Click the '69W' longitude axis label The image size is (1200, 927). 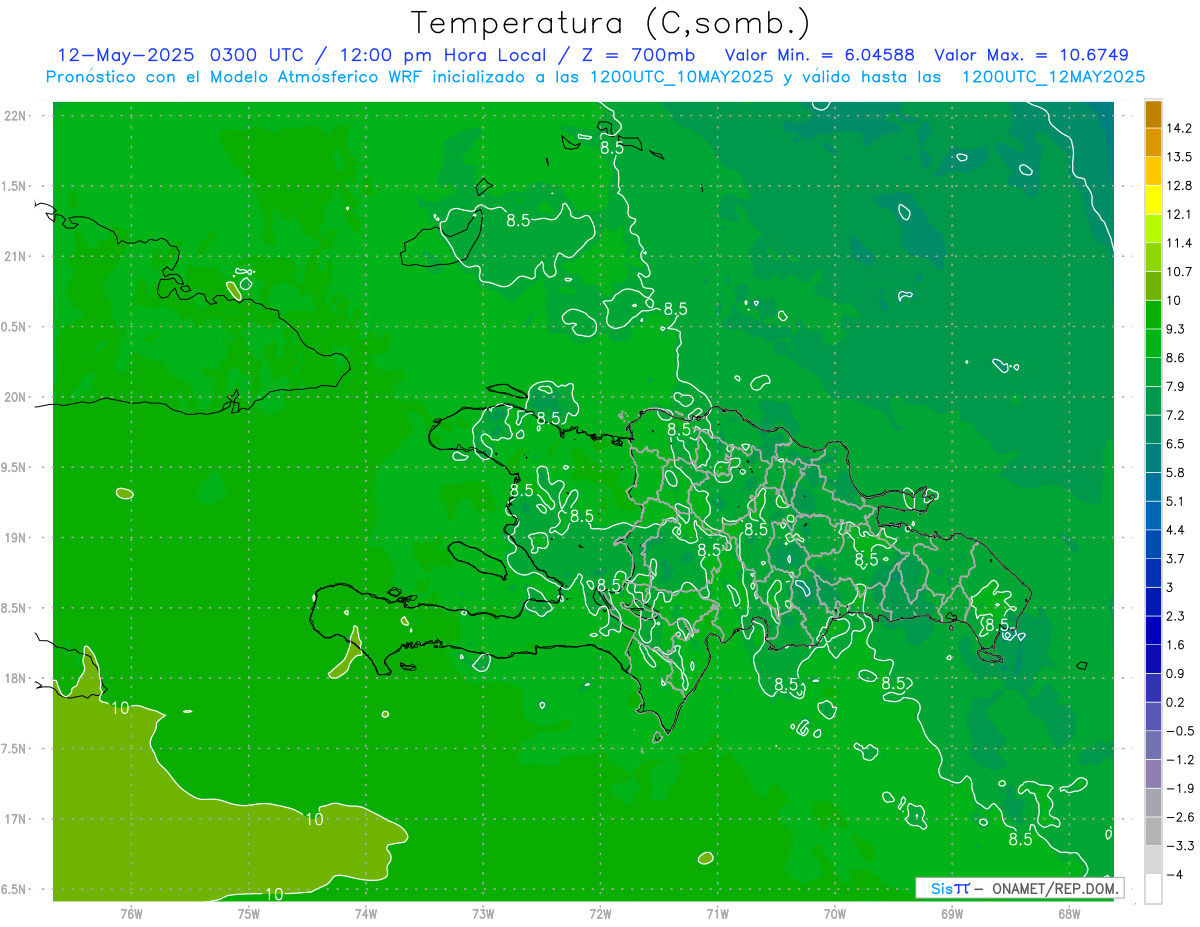click(x=952, y=913)
